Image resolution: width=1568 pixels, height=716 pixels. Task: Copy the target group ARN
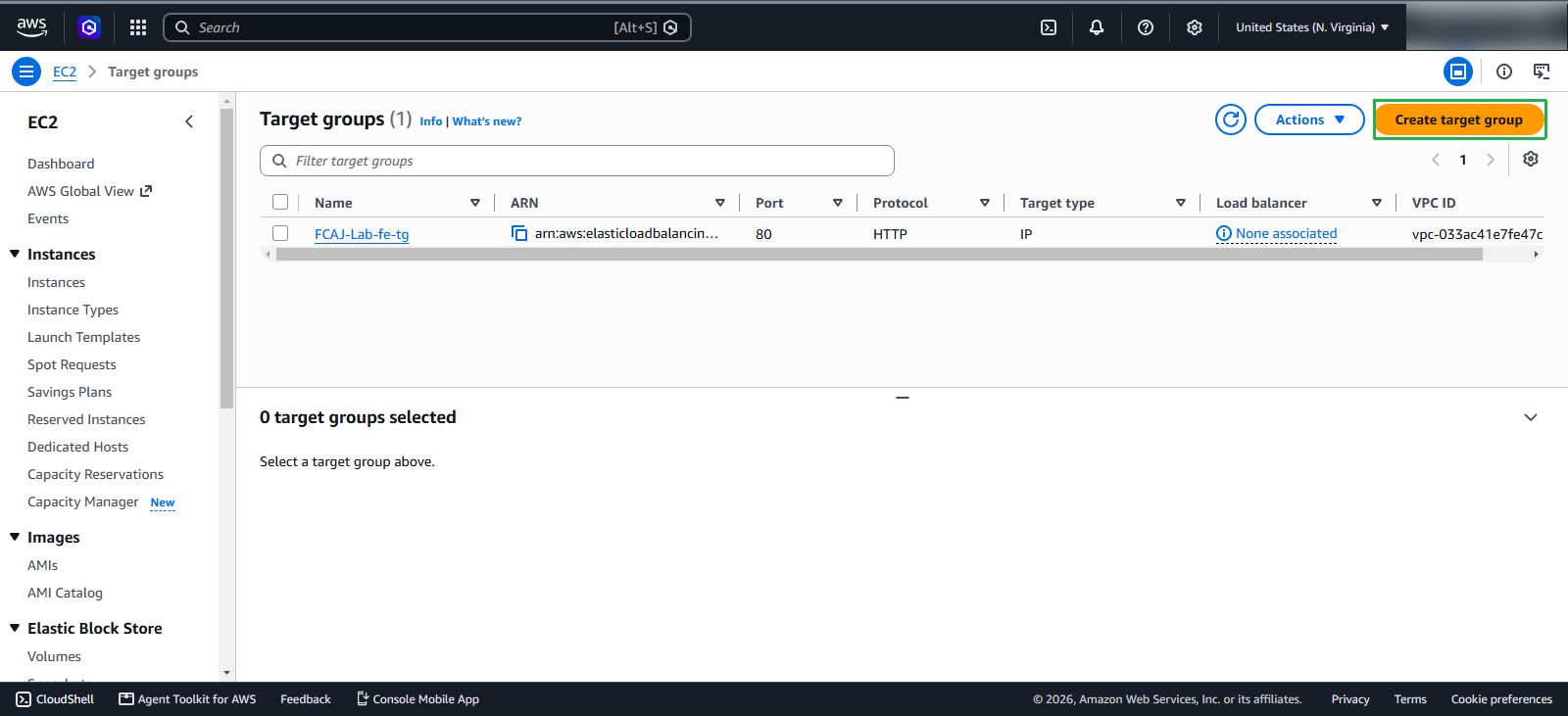(x=519, y=233)
